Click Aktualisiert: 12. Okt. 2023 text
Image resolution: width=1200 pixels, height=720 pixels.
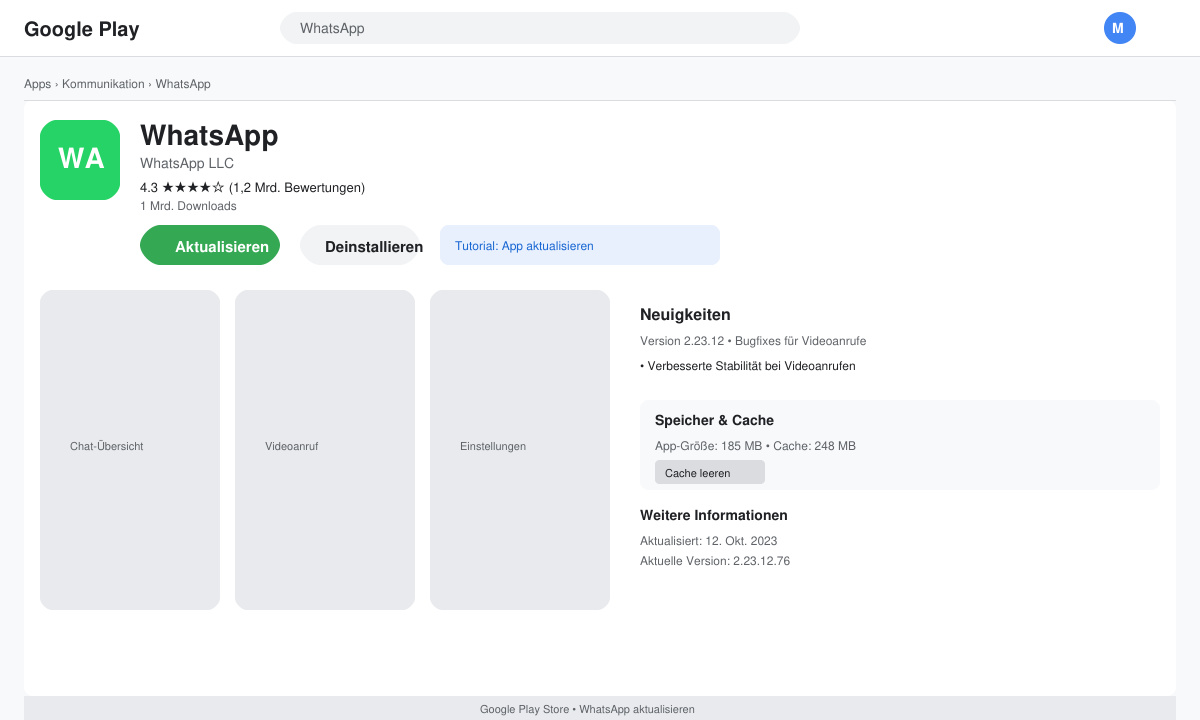click(709, 541)
